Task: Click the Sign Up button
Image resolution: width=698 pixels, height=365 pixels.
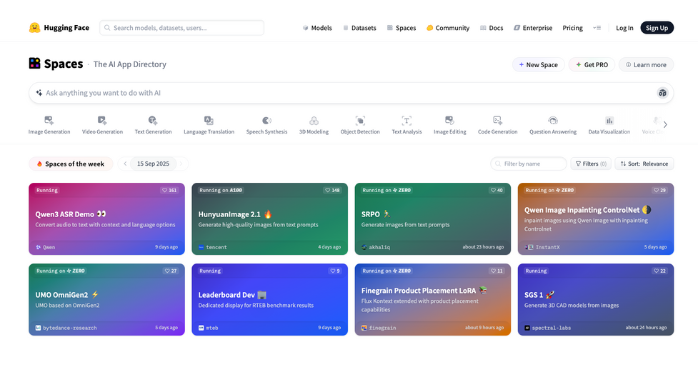Action: click(657, 28)
